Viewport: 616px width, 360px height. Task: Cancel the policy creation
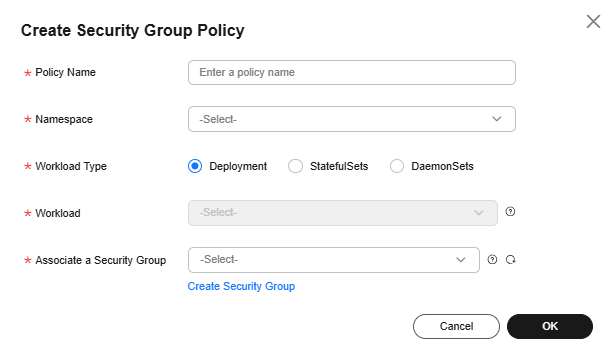pos(456,326)
